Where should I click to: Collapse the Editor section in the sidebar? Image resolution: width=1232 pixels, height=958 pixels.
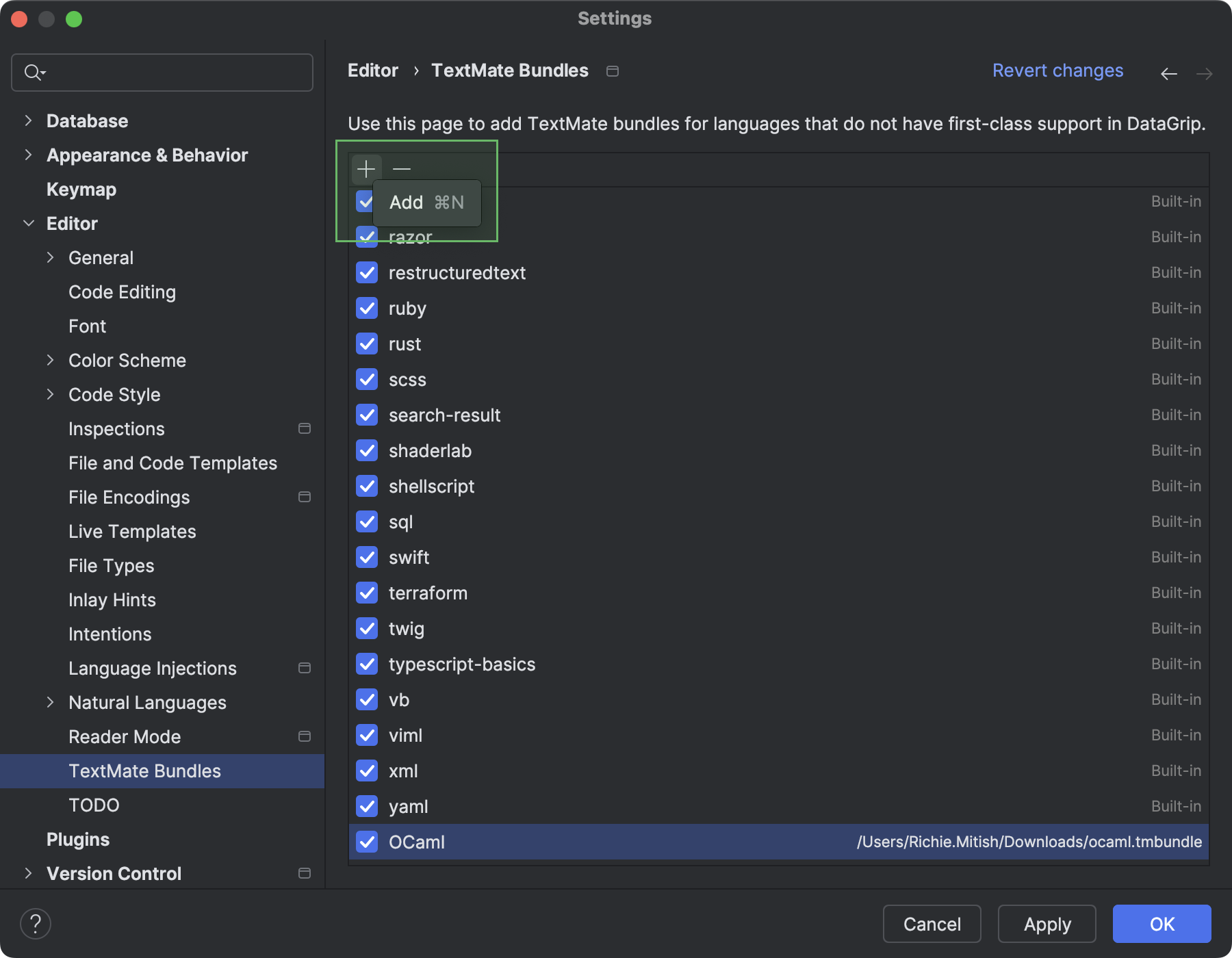29,223
